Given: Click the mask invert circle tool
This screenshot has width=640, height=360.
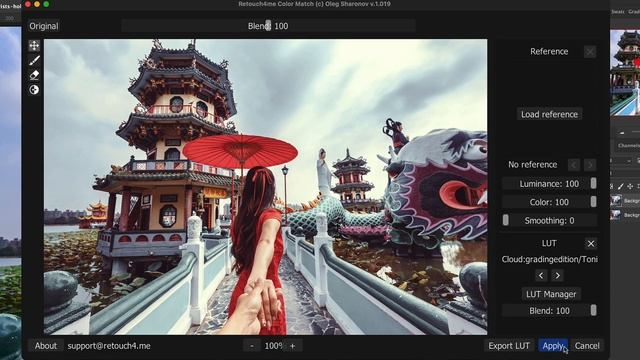Looking at the screenshot, I should pyautogui.click(x=34, y=90).
